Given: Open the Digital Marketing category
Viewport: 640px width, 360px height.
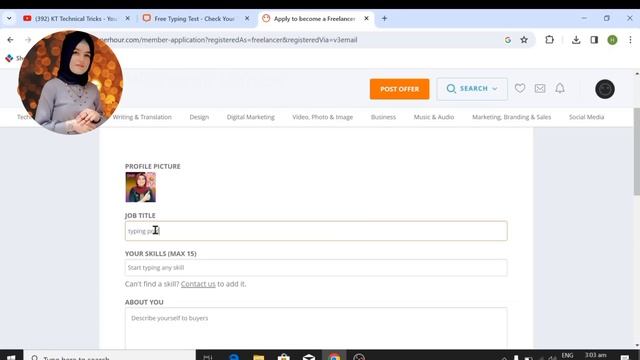Looking at the screenshot, I should click(x=251, y=117).
